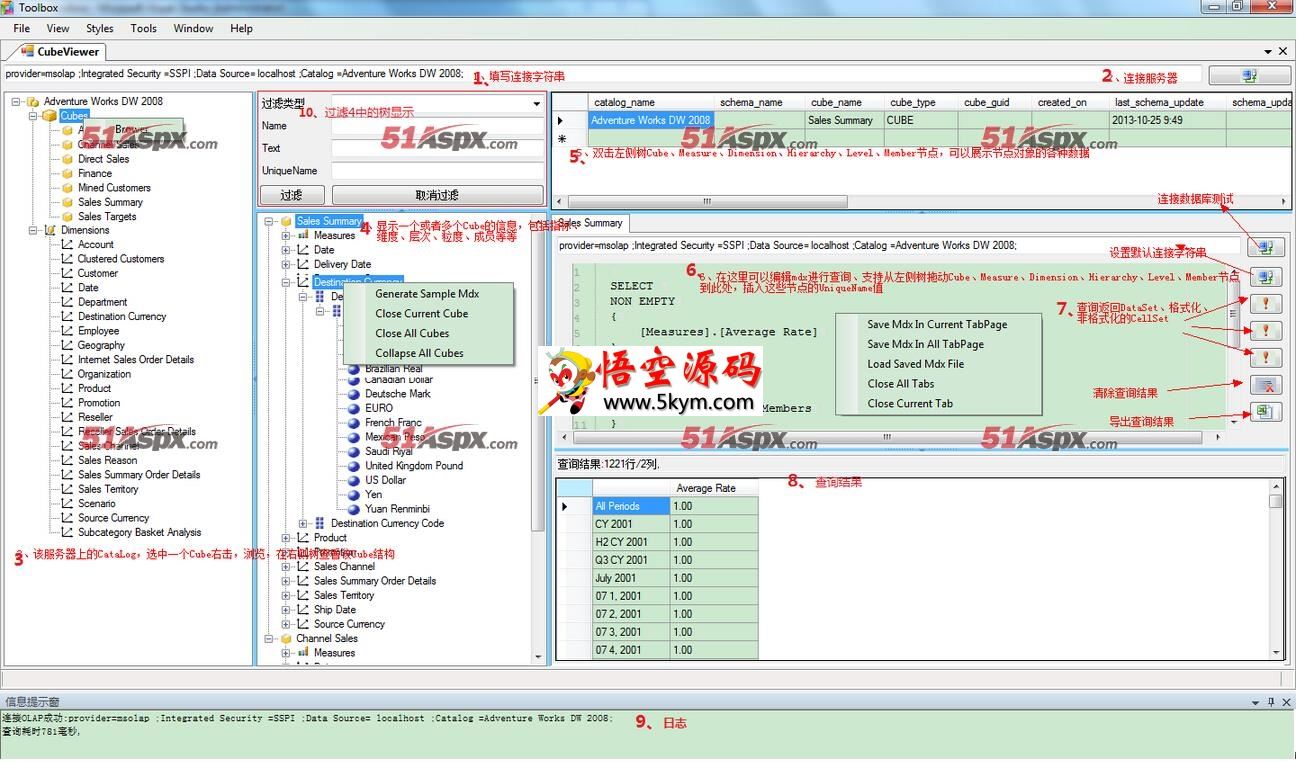Viewport: 1300px width, 762px height.
Task: Click the cube icon beside Sales Targets
Action: coord(68,216)
